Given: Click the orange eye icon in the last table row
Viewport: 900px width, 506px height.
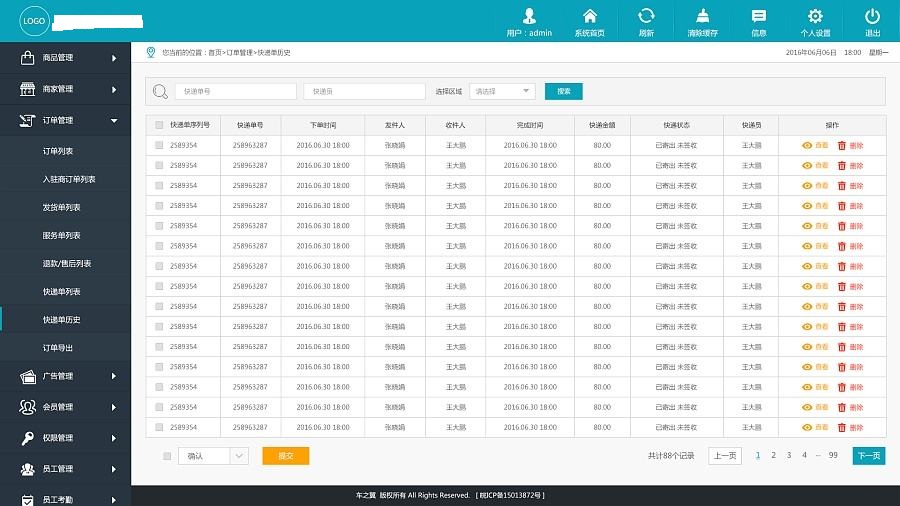Looking at the screenshot, I should click(x=806, y=427).
